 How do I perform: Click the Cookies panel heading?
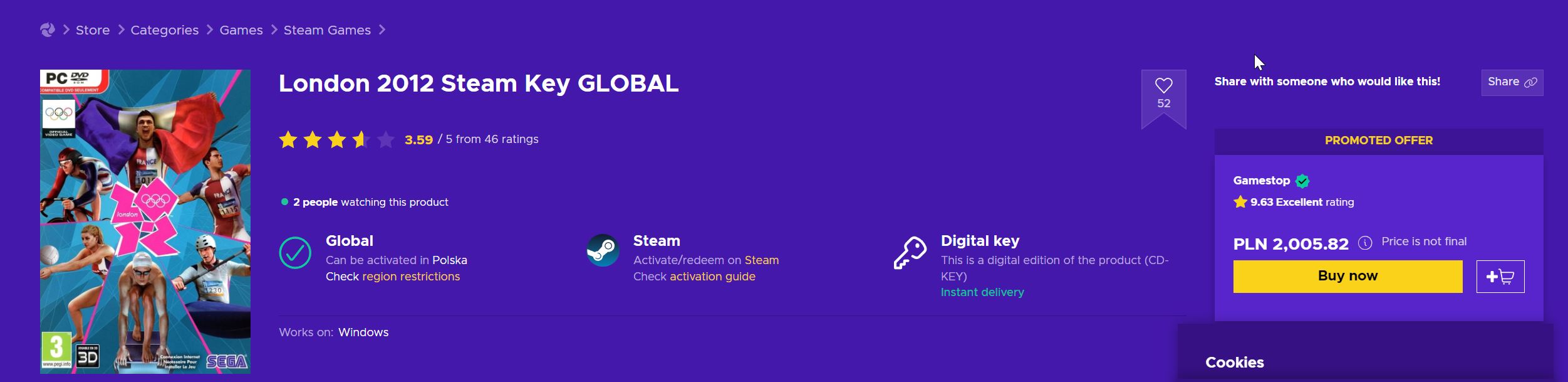click(1234, 363)
